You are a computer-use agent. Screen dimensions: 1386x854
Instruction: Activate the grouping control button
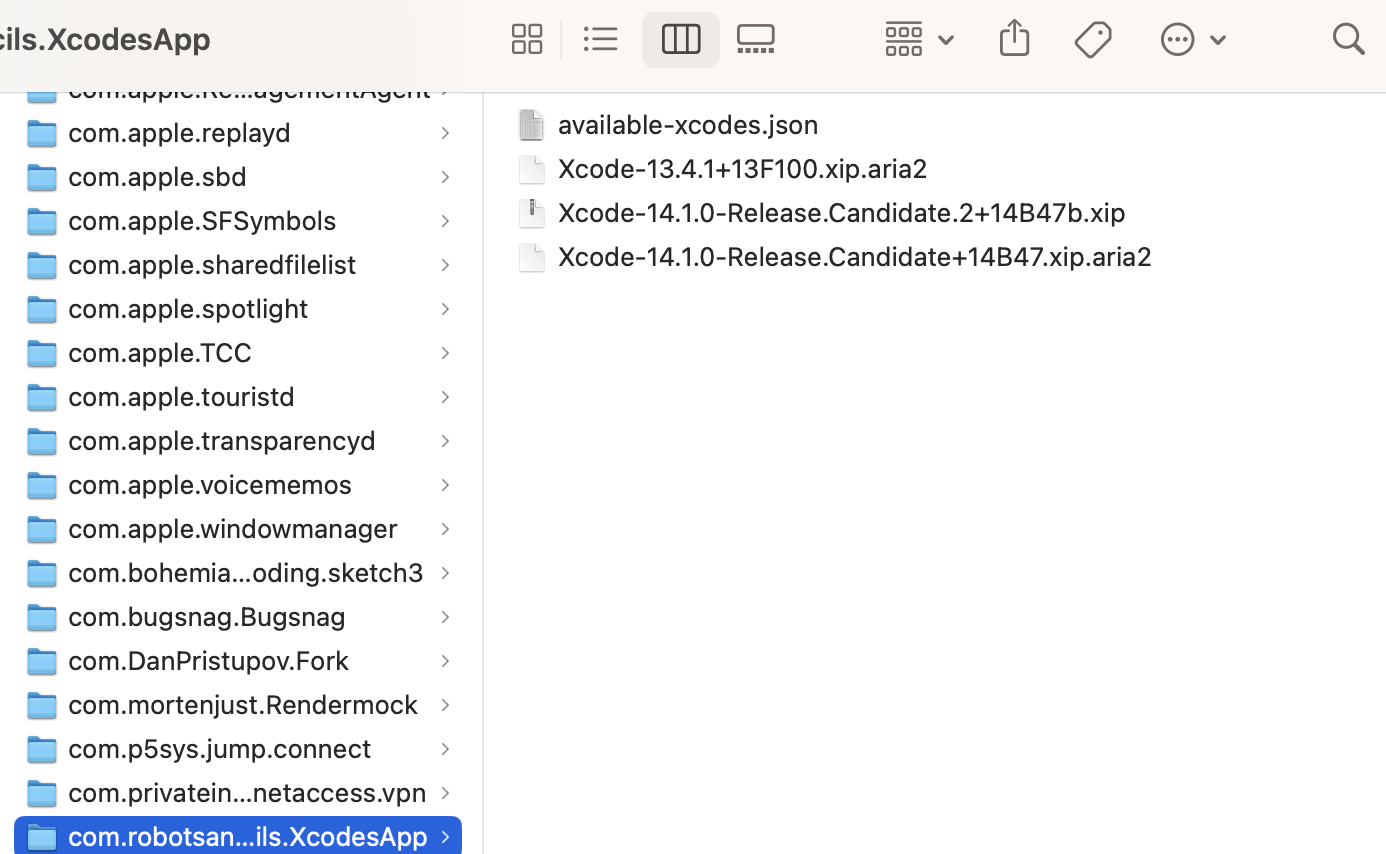click(903, 39)
